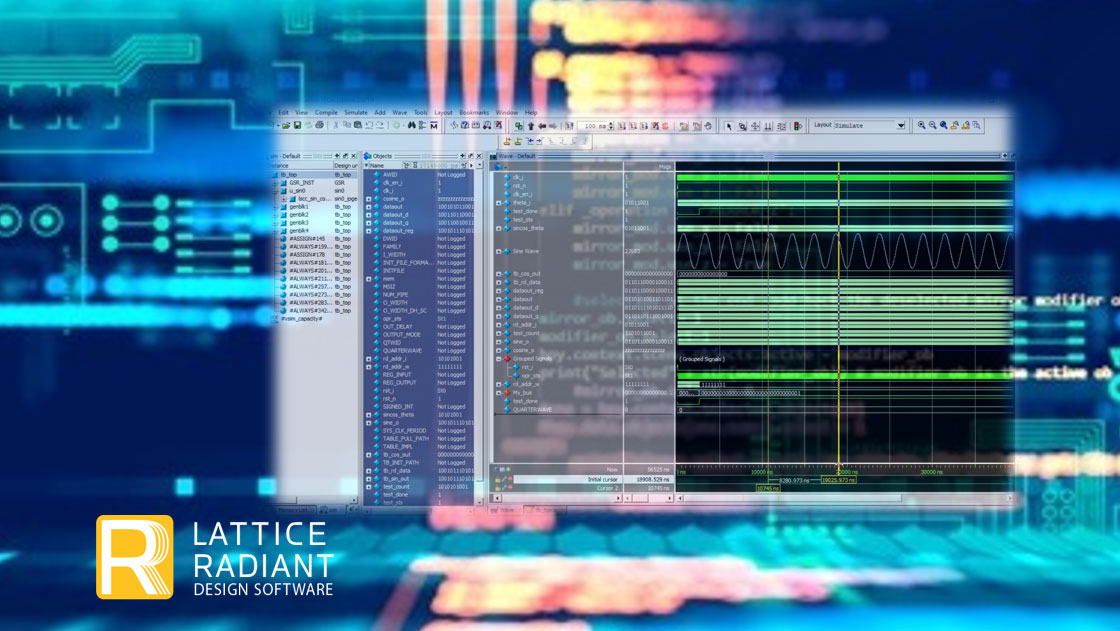
Task: Click the Name column header in Objects
Action: click(x=380, y=166)
